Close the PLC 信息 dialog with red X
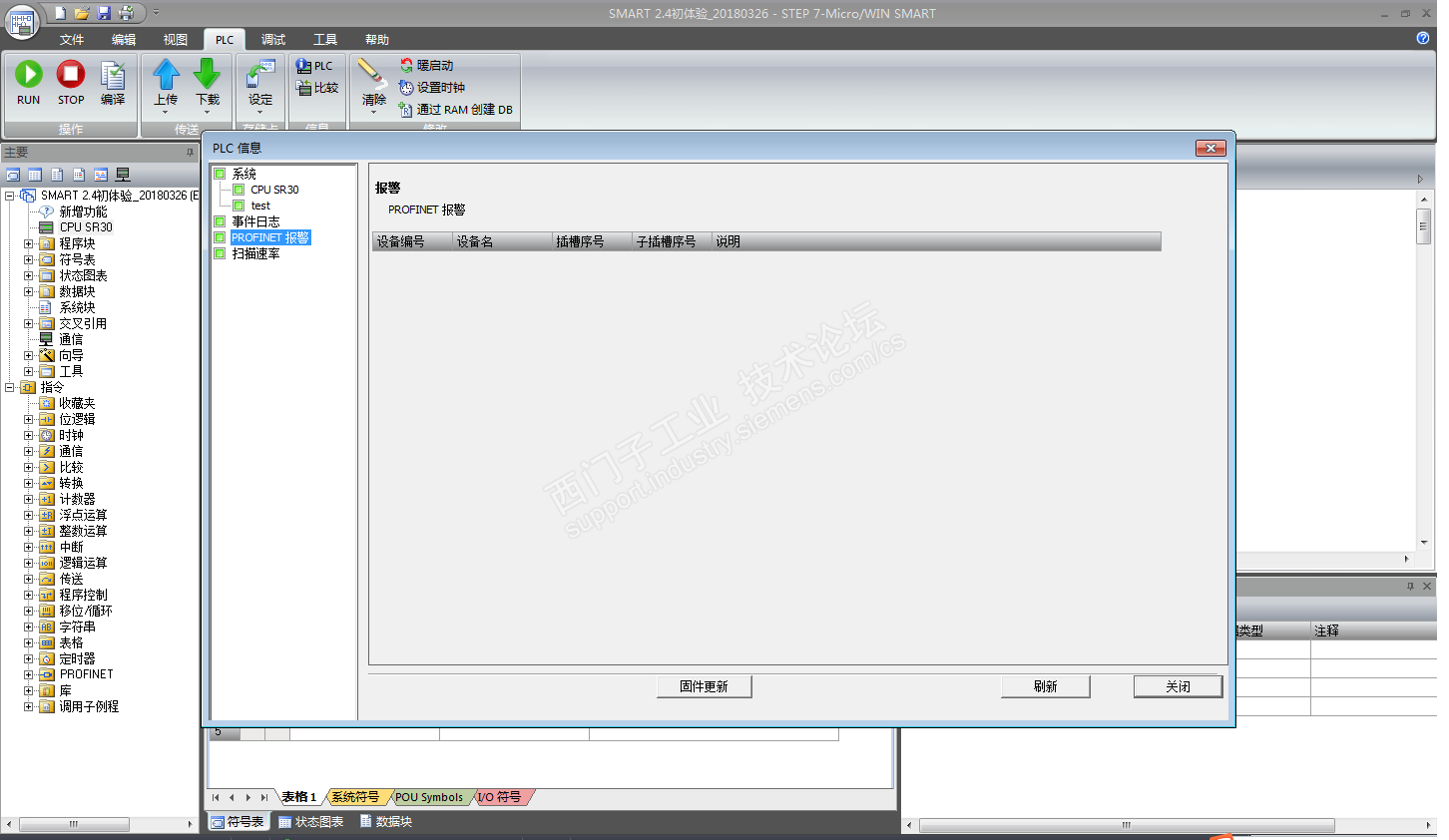The image size is (1449, 840). (1210, 149)
